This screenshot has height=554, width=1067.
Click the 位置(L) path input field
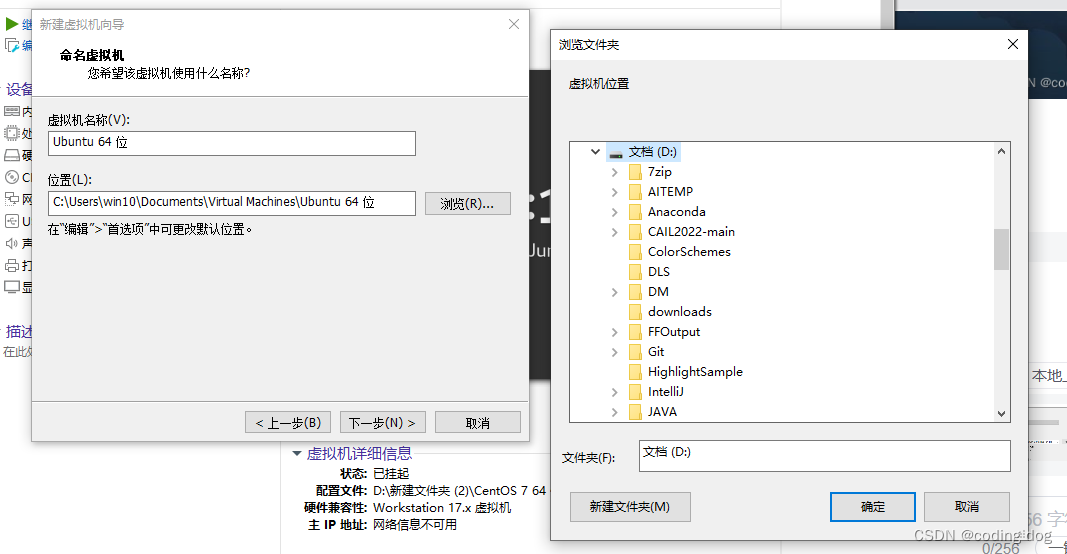[x=231, y=203]
